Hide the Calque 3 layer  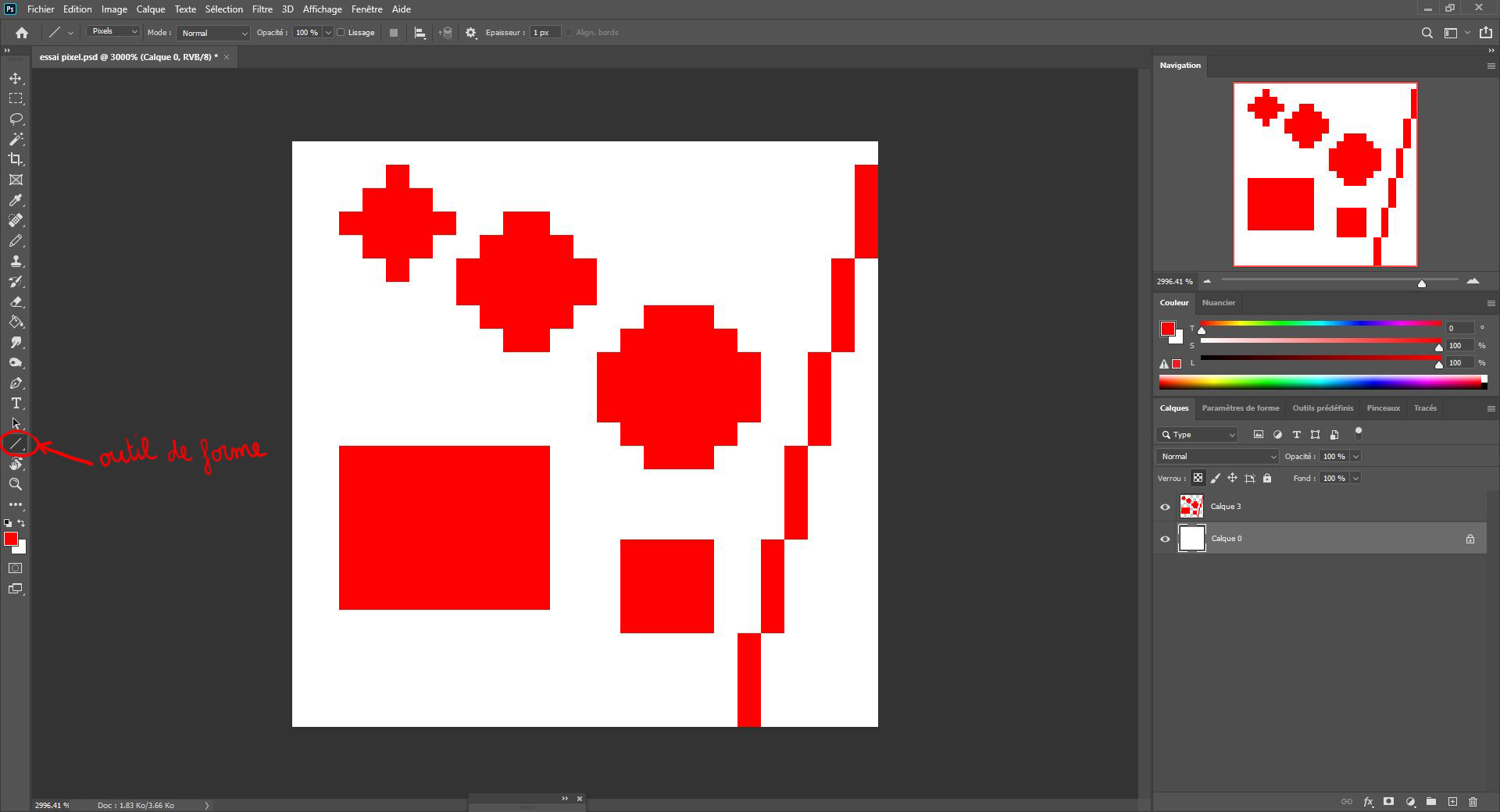[x=1165, y=507]
